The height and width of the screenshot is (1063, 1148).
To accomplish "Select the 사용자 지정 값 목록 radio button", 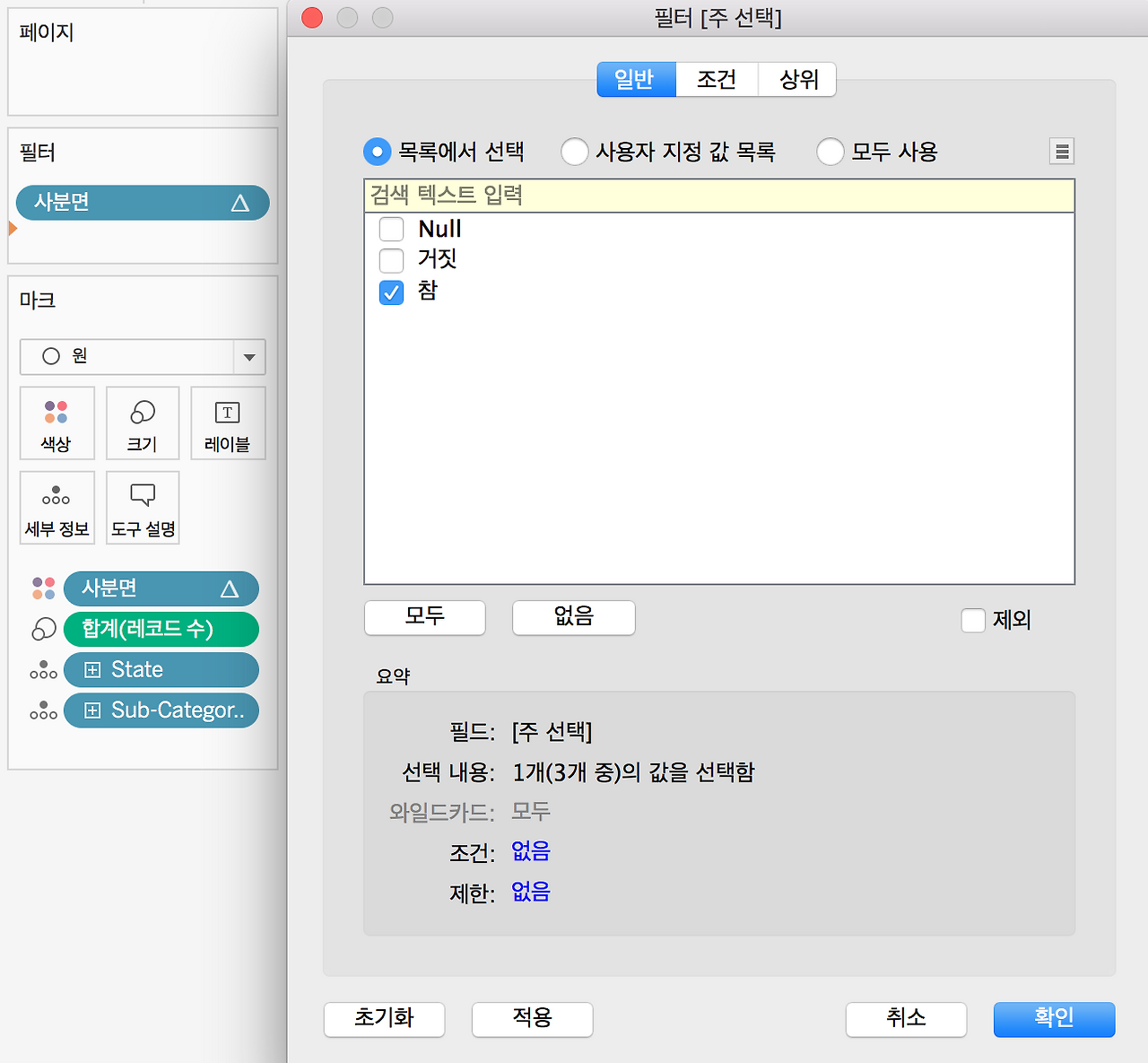I will click(x=575, y=152).
